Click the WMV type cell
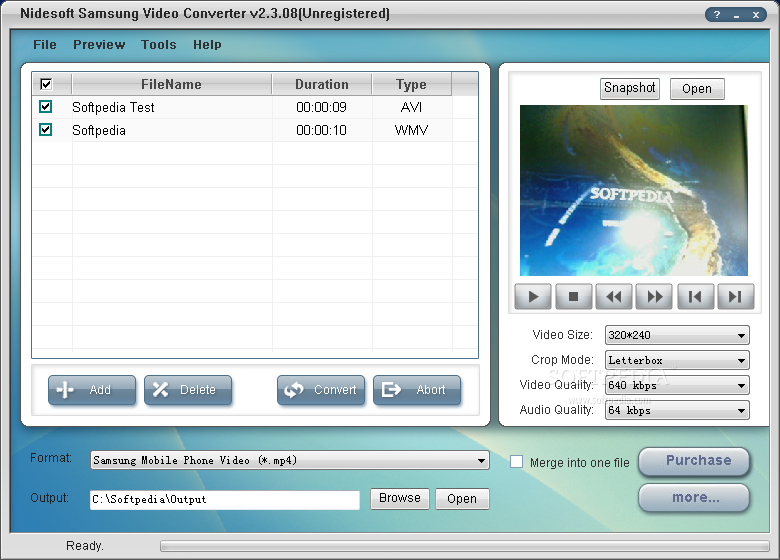Screen dimensions: 780x560 click(411, 130)
